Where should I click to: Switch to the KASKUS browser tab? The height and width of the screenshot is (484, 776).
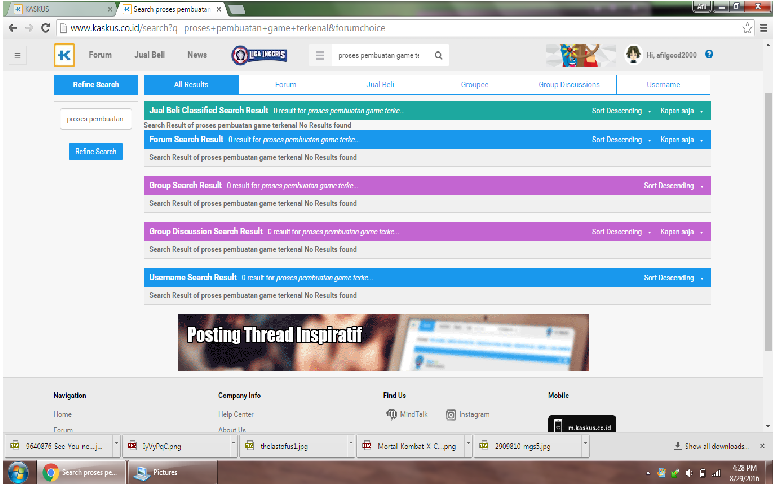pyautogui.click(x=62, y=9)
